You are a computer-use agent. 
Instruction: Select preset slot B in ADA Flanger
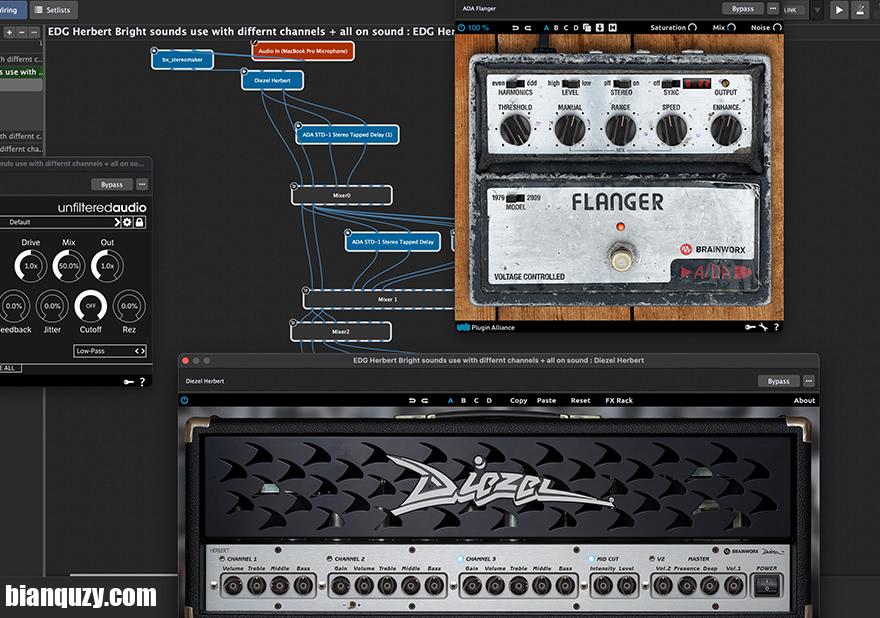click(x=556, y=28)
